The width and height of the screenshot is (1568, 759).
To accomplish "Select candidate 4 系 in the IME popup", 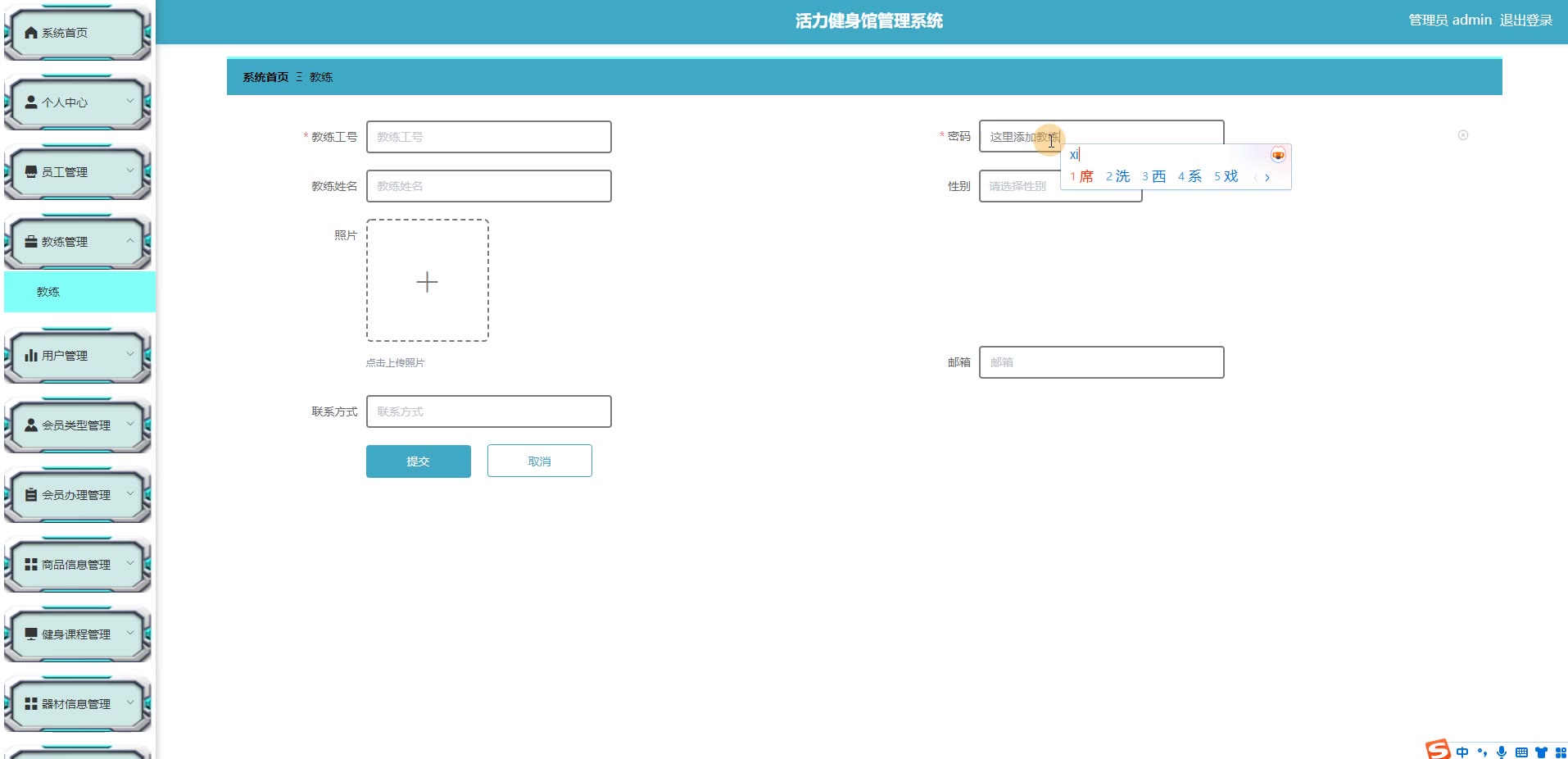I will 1190,176.
